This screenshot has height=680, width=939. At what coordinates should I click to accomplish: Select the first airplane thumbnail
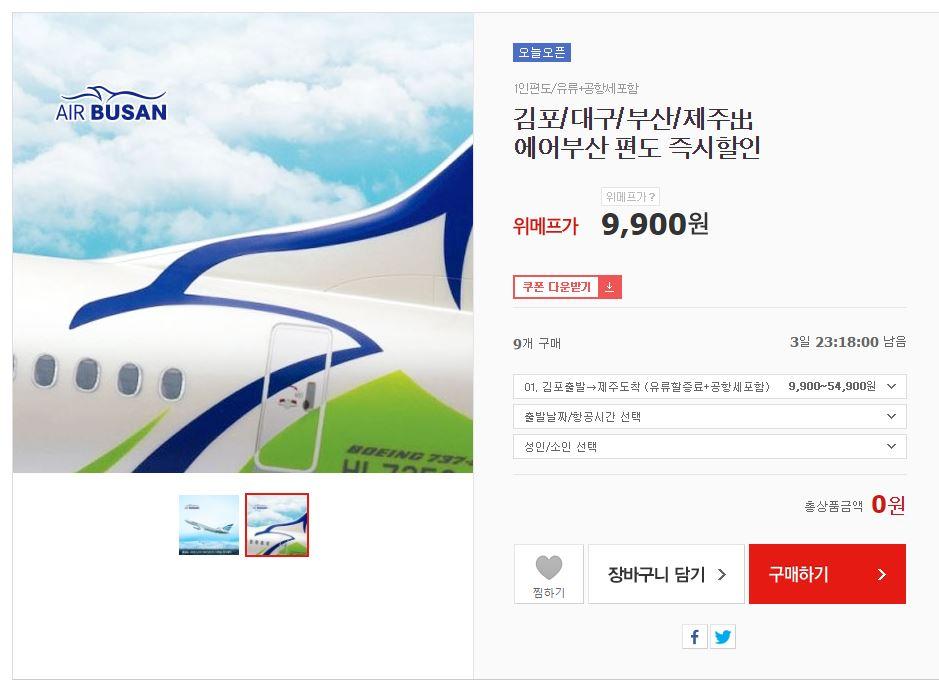click(209, 525)
